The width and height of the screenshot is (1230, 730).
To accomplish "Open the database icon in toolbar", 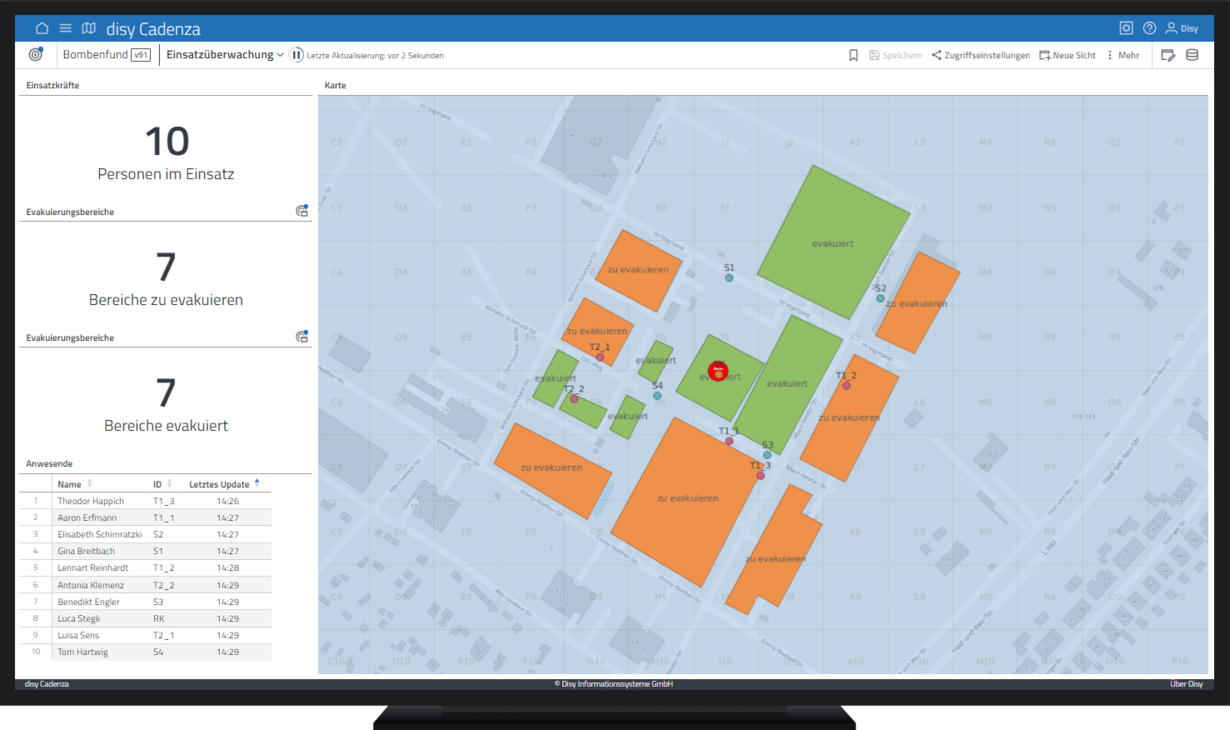I will pos(1192,55).
